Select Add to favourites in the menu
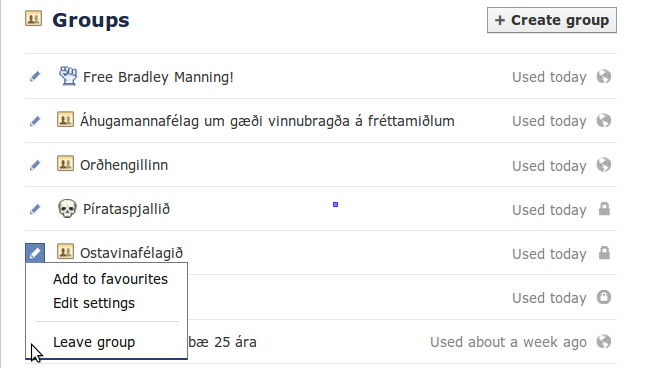665x368 pixels. coord(110,279)
